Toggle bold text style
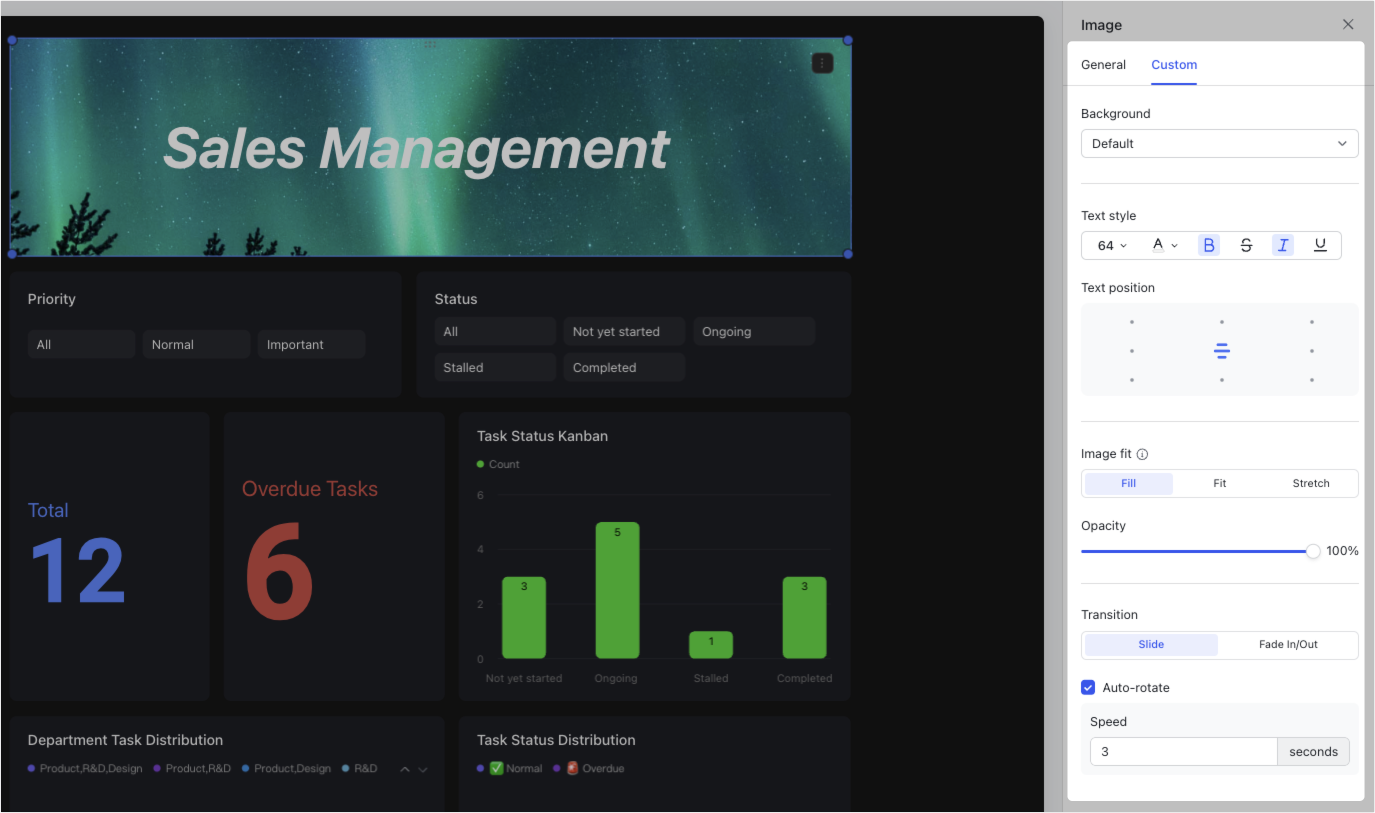1375x813 pixels. (1209, 245)
